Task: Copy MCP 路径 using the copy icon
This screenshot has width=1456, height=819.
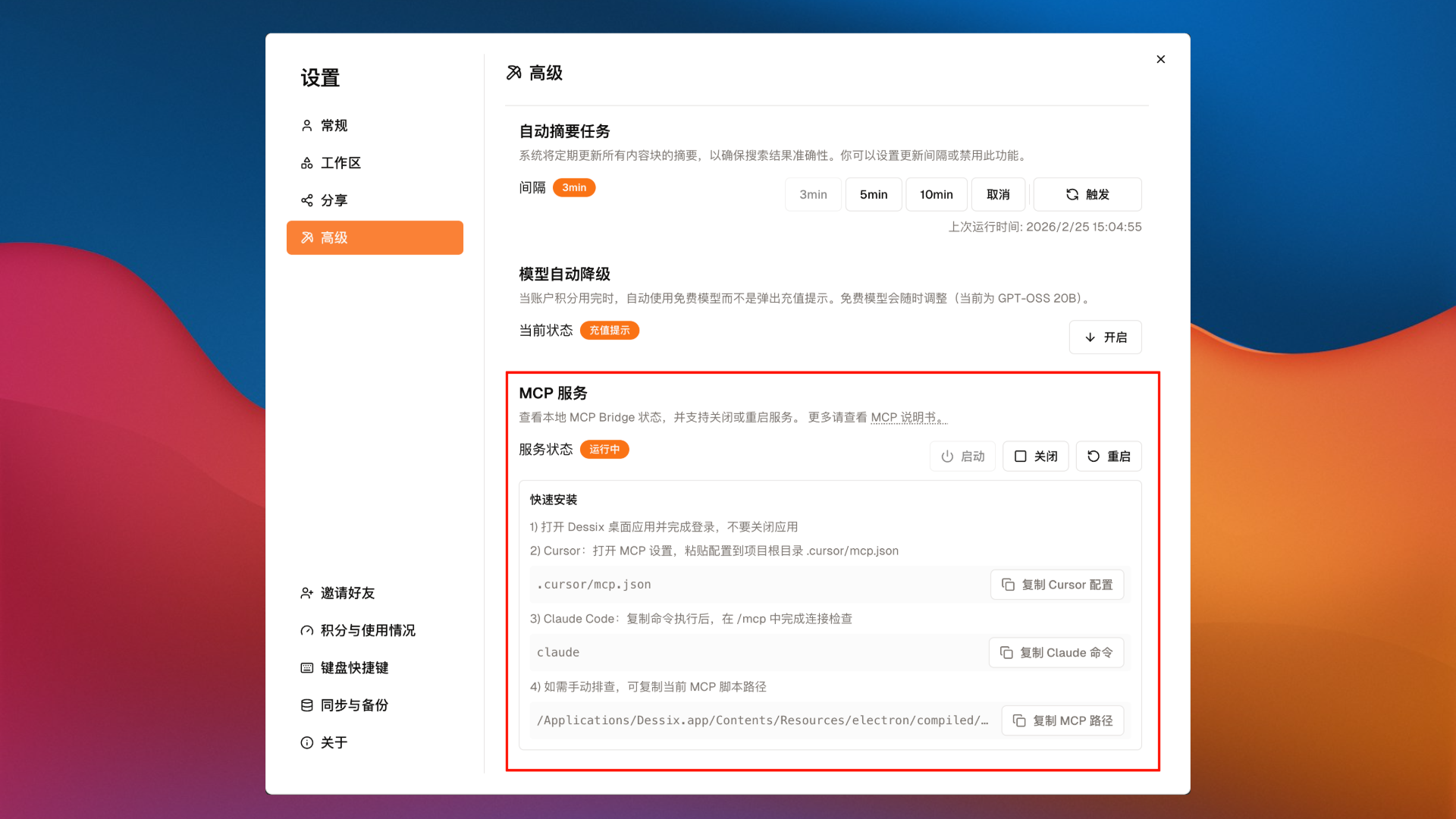Action: 1020,720
